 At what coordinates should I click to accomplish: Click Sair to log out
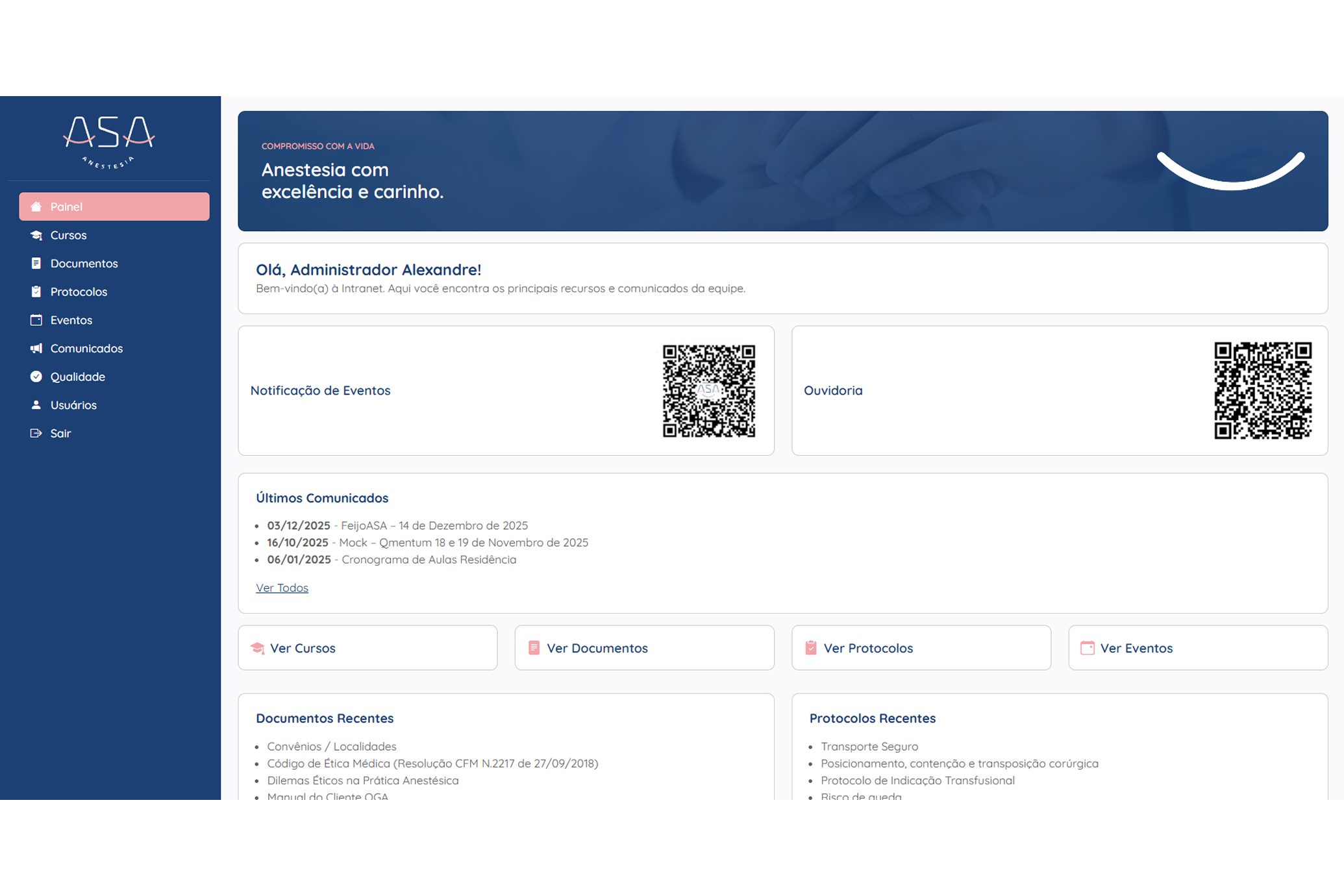pos(114,433)
